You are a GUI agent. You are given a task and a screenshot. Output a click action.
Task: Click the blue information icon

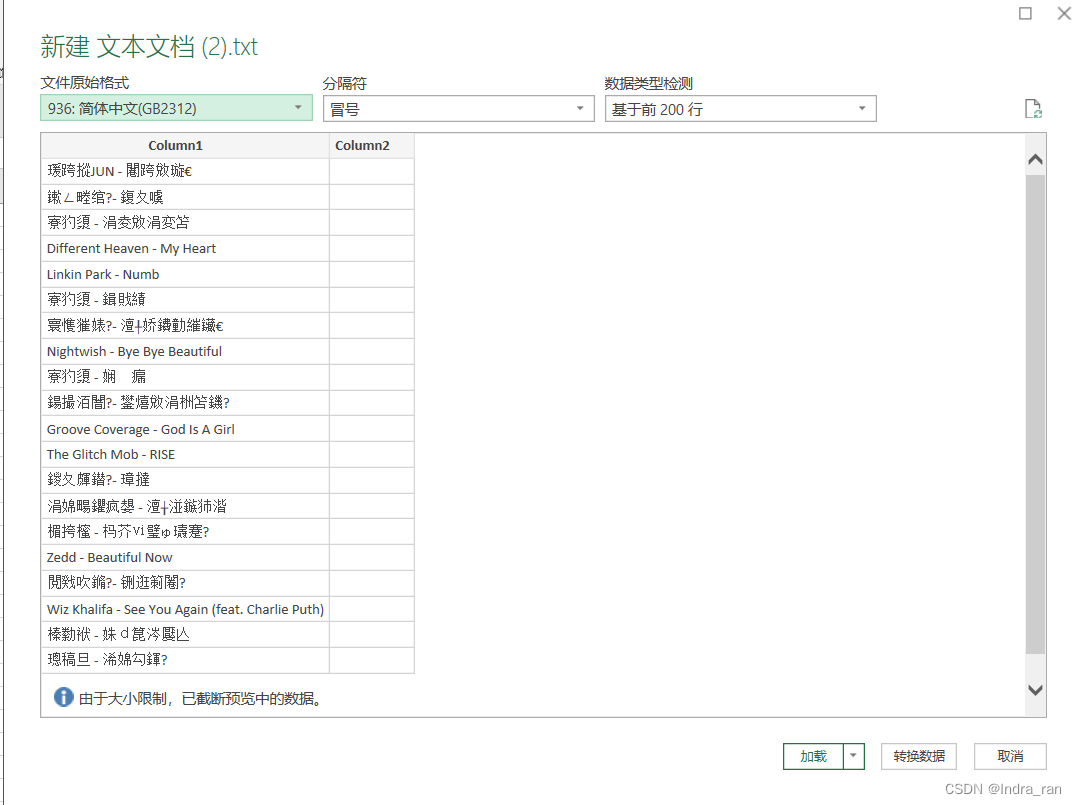[63, 697]
